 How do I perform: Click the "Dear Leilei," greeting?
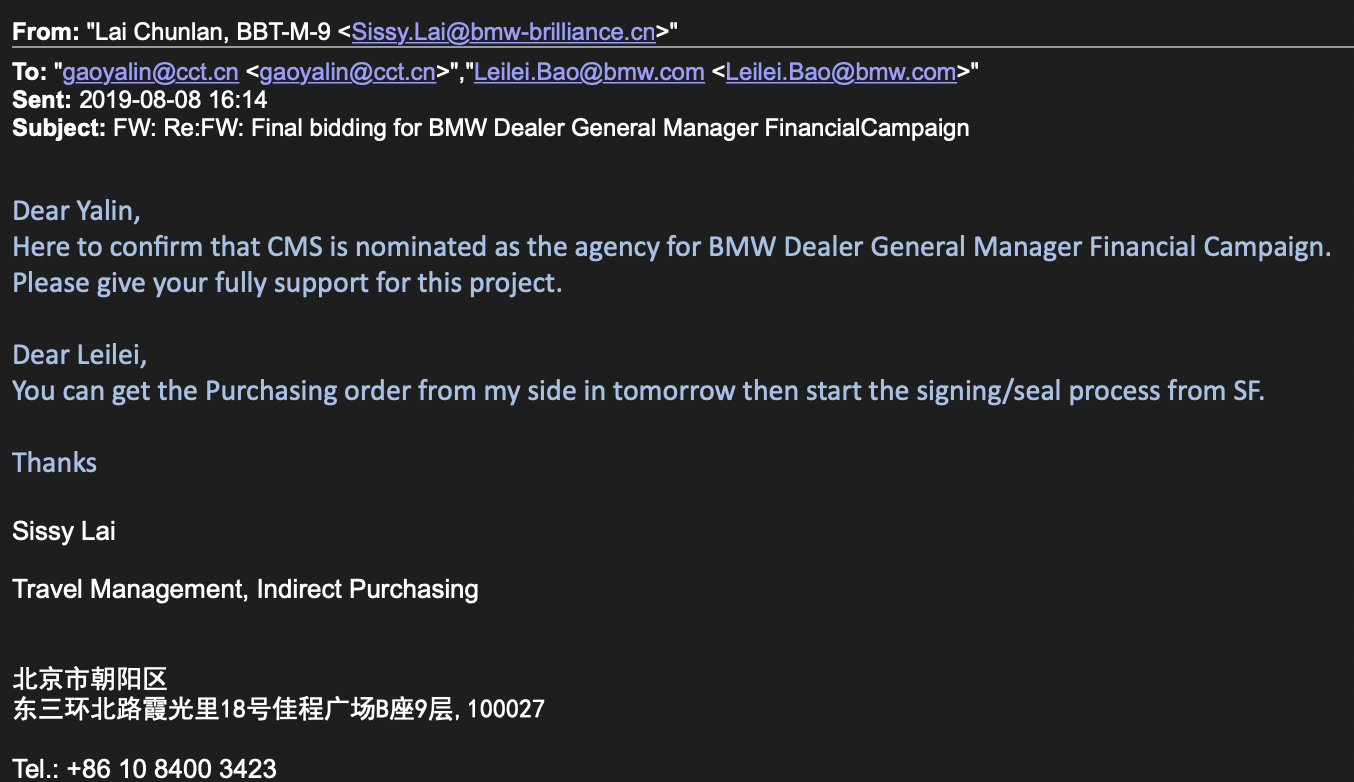point(80,355)
